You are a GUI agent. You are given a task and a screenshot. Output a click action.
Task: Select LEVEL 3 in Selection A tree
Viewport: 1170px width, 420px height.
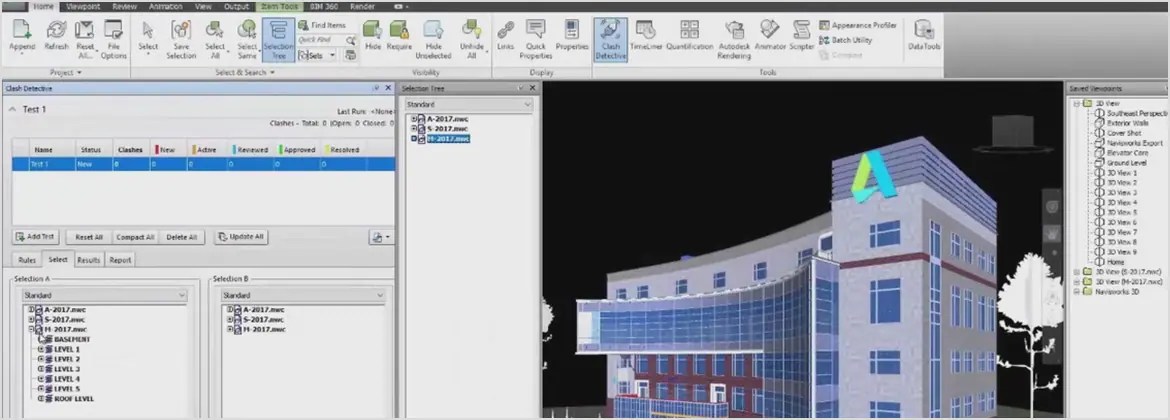66,369
